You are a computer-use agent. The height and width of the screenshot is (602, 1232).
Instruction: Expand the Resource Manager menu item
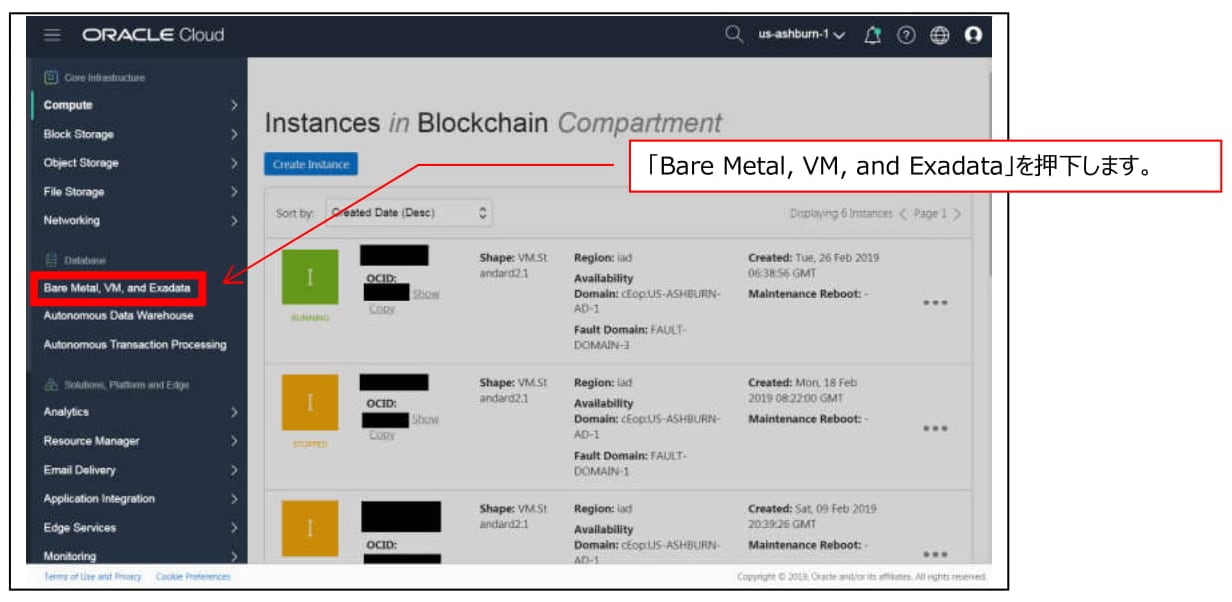click(139, 441)
